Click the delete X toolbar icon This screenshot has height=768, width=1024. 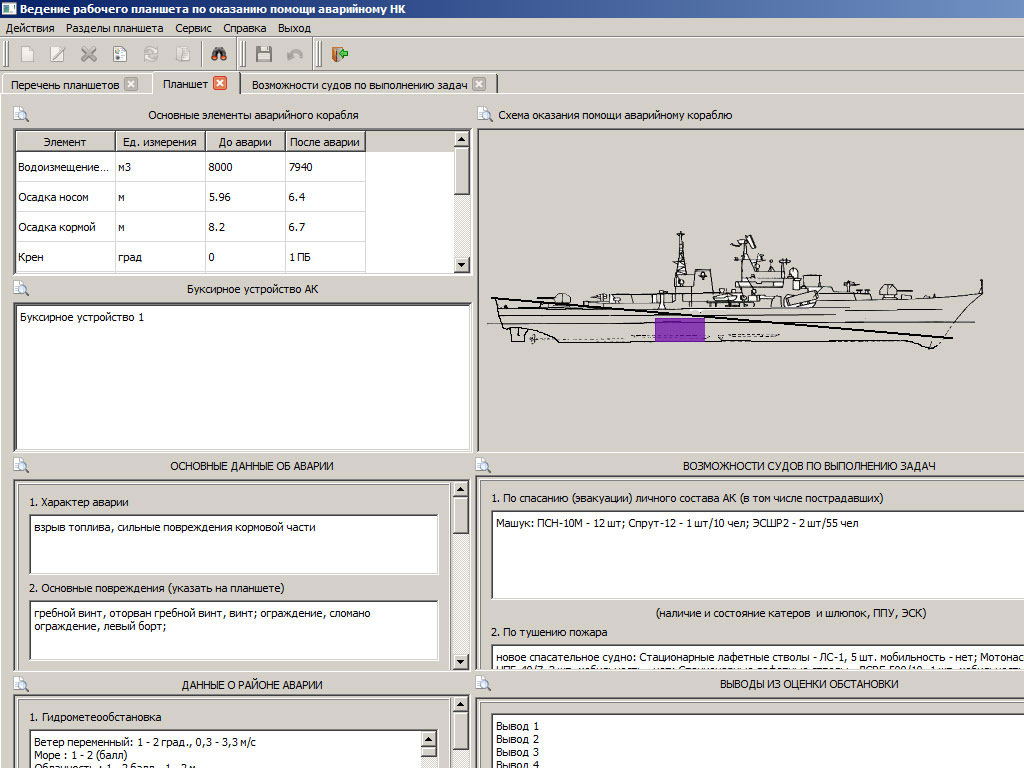click(89, 54)
